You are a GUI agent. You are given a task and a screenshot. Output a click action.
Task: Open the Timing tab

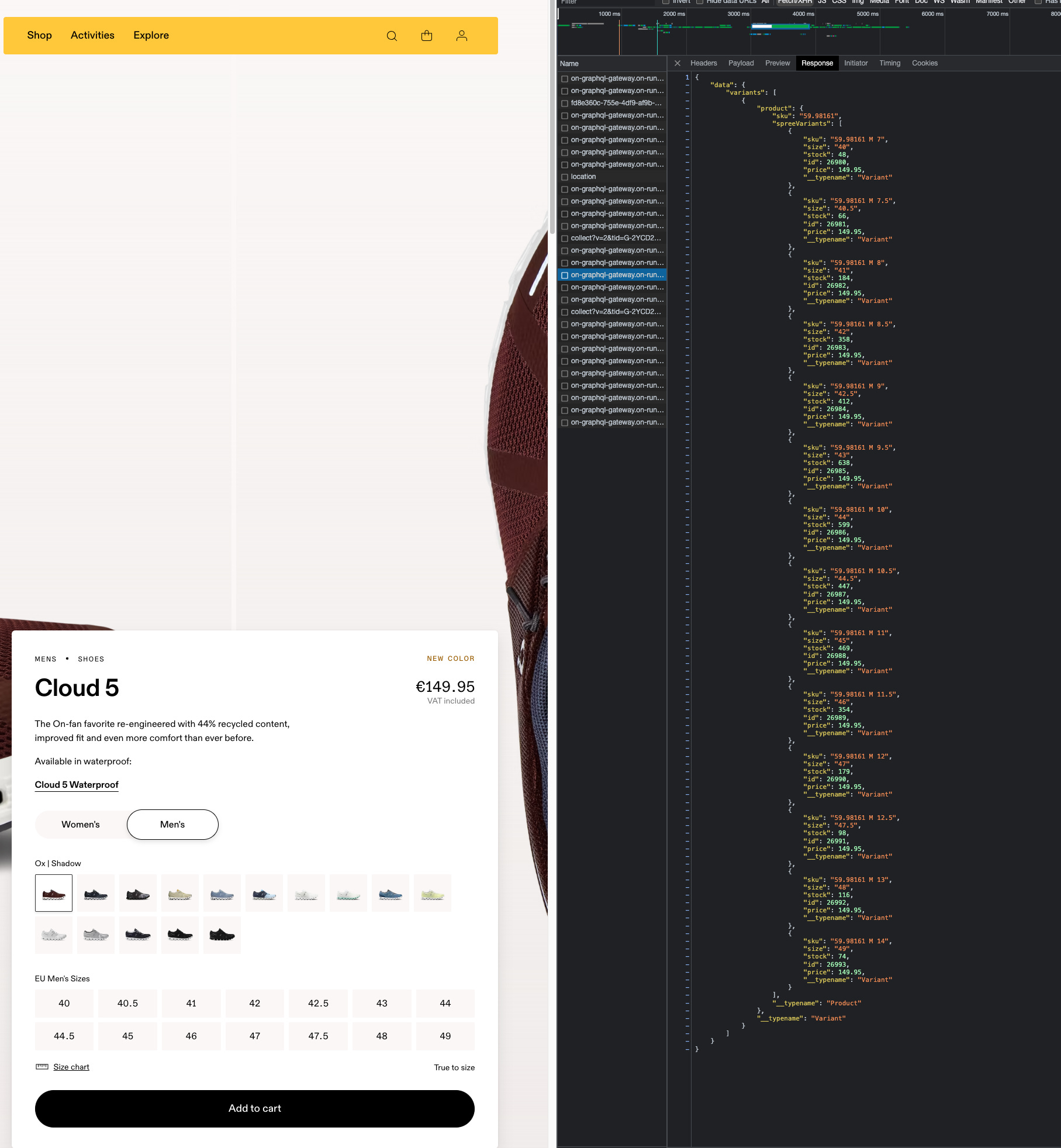point(890,63)
